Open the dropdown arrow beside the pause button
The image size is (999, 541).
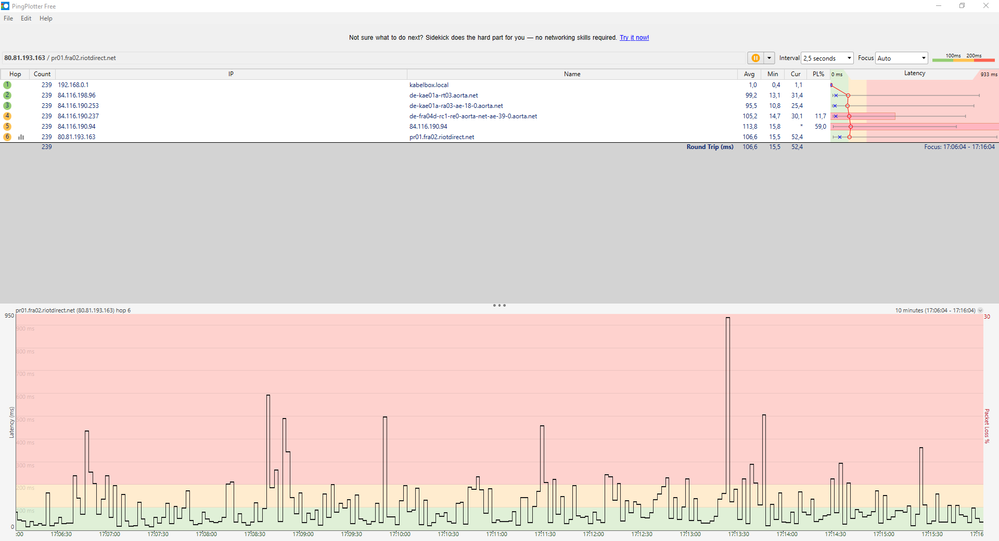pos(769,58)
